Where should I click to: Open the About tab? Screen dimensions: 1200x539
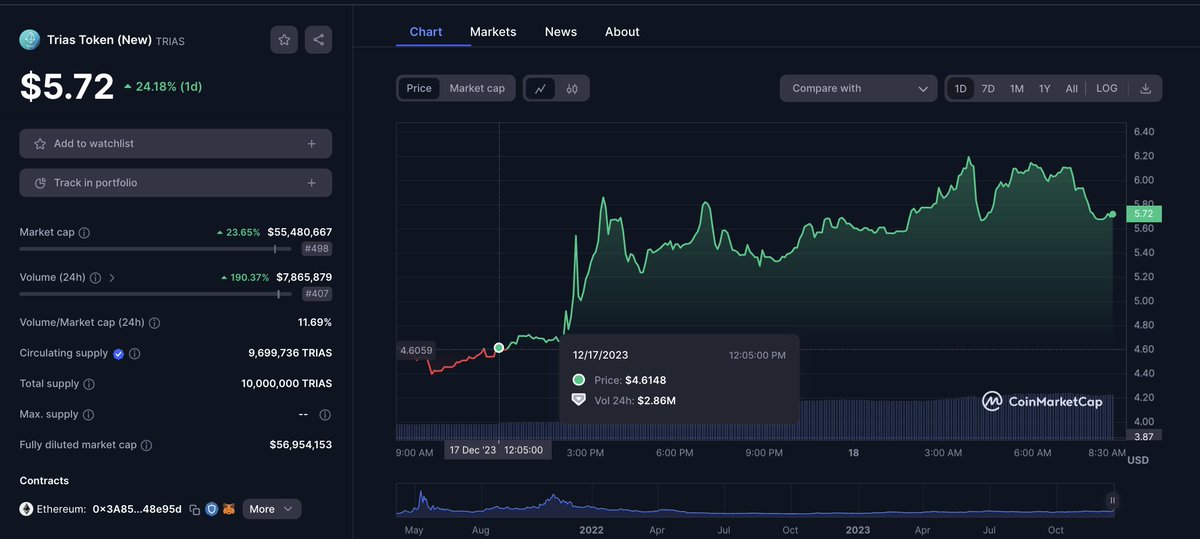622,32
